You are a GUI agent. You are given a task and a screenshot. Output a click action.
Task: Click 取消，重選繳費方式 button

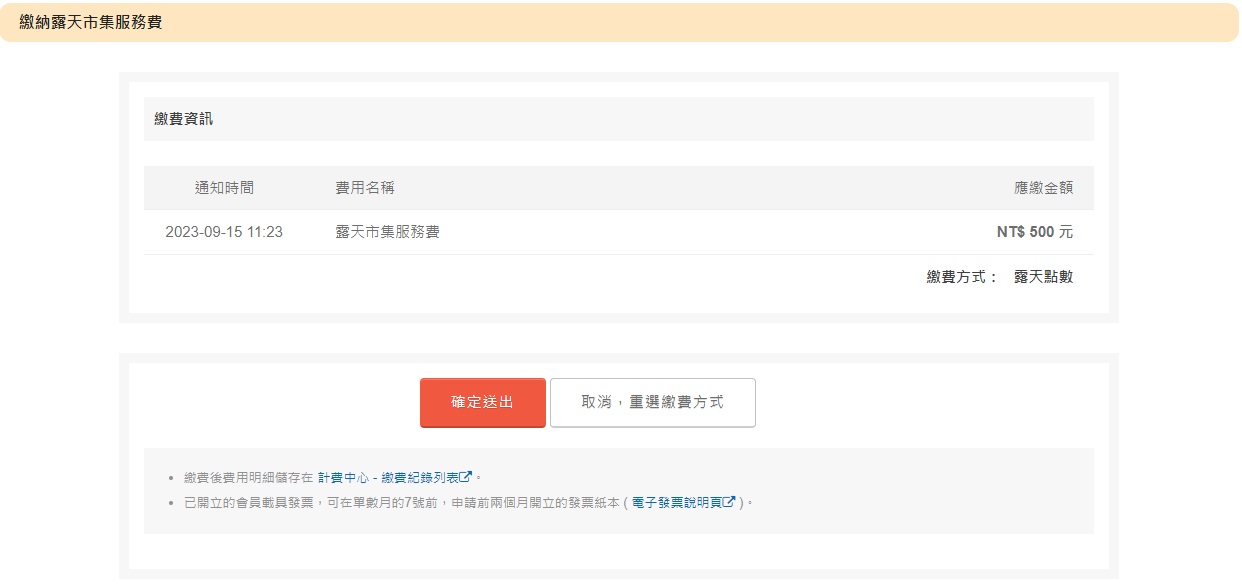(652, 402)
